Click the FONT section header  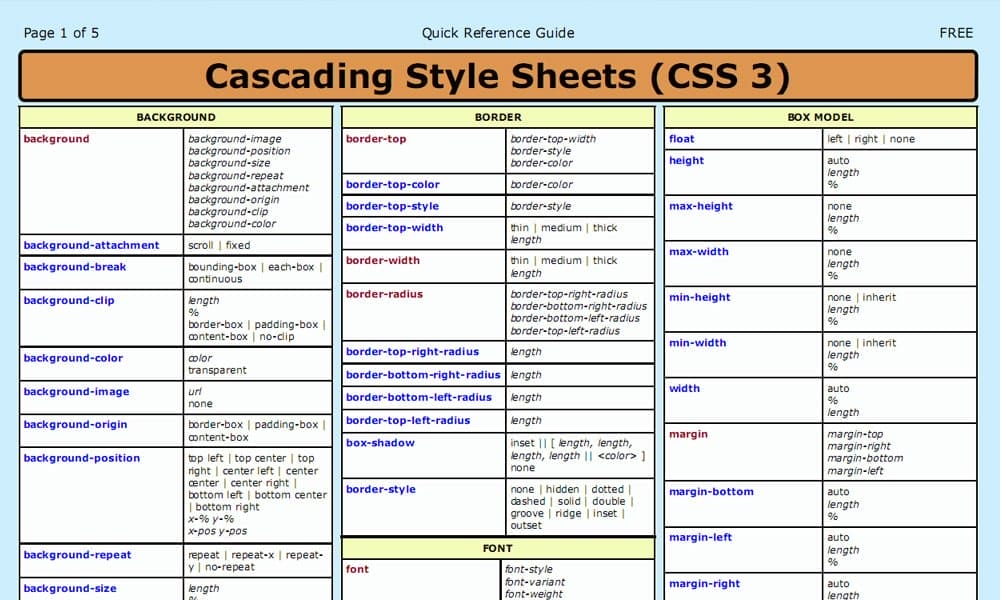tap(497, 548)
